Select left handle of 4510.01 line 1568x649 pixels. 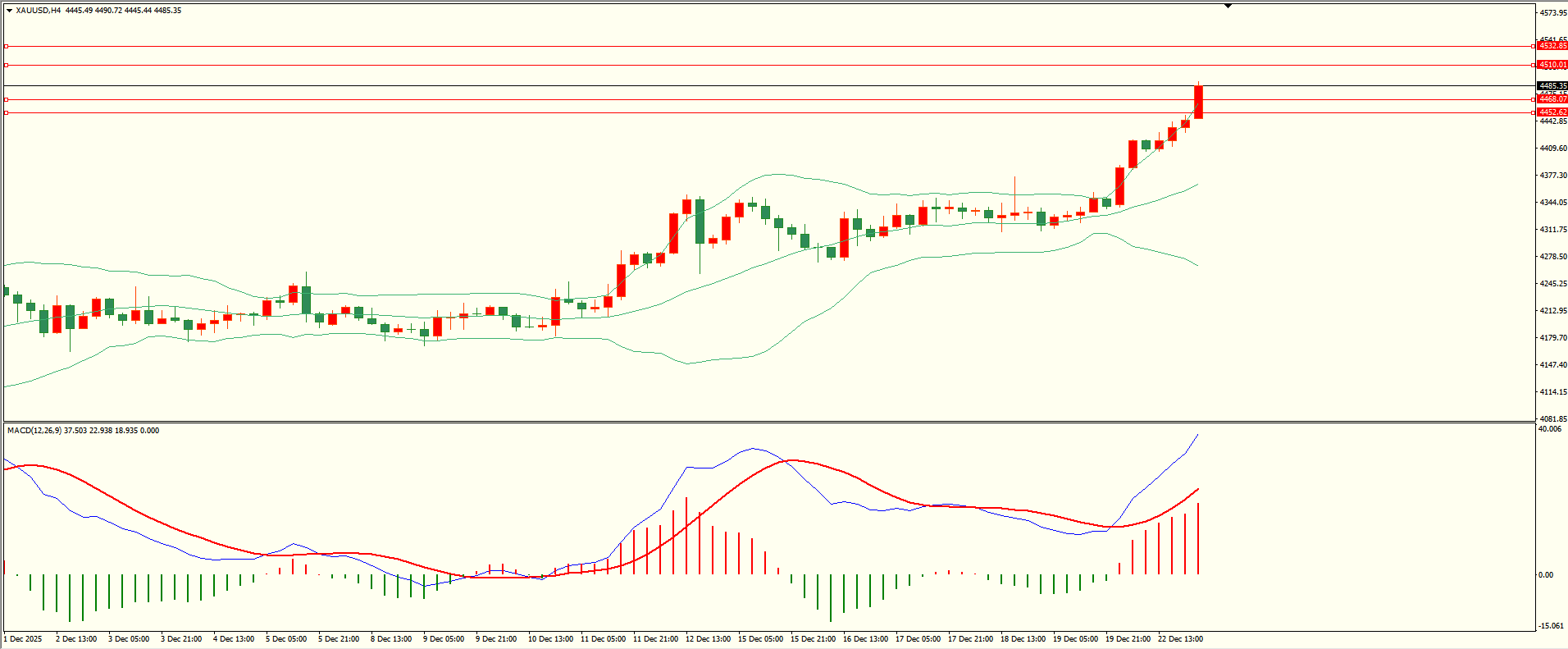7,65
